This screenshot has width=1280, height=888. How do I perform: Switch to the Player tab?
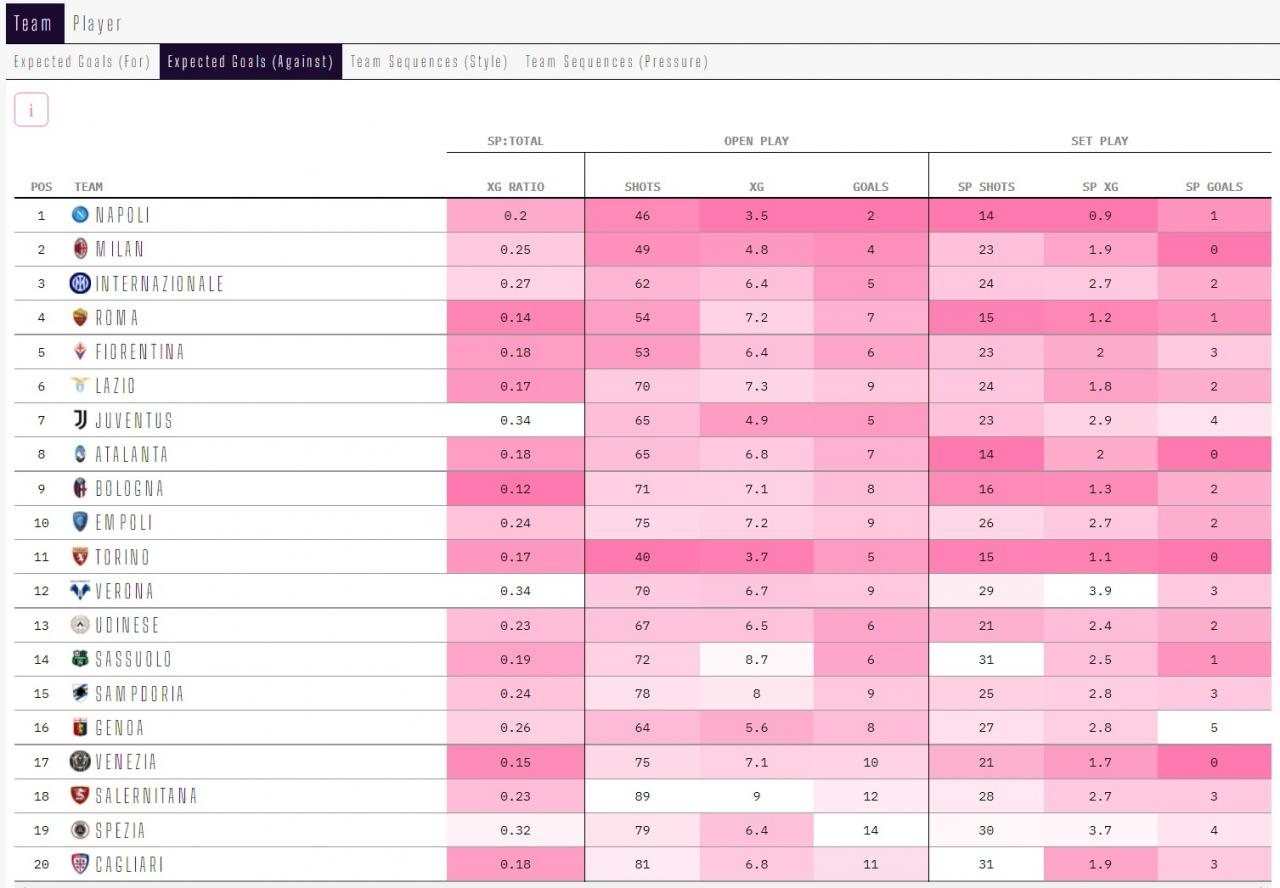(97, 22)
